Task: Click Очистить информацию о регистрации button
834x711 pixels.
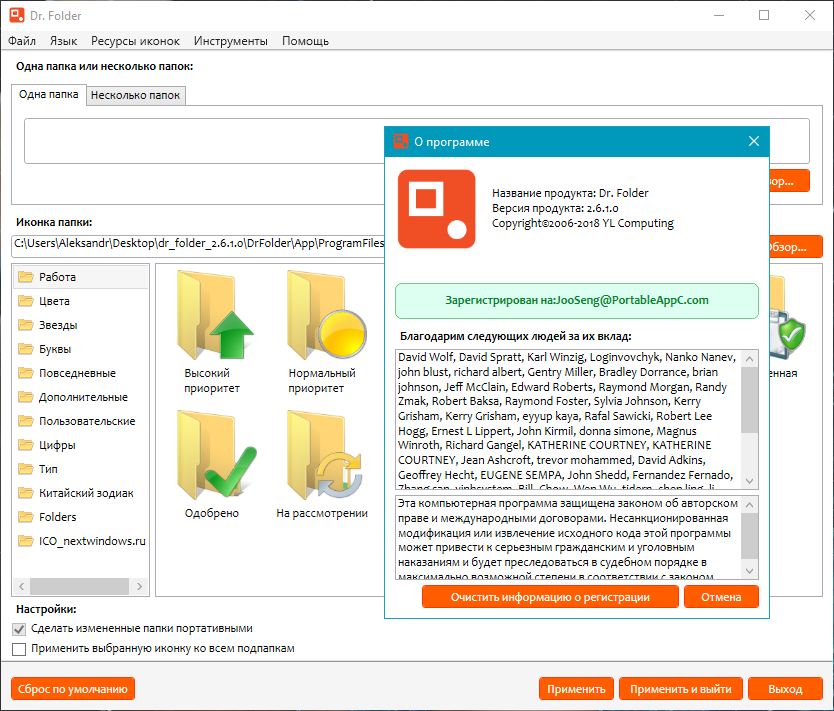Action: (x=551, y=597)
